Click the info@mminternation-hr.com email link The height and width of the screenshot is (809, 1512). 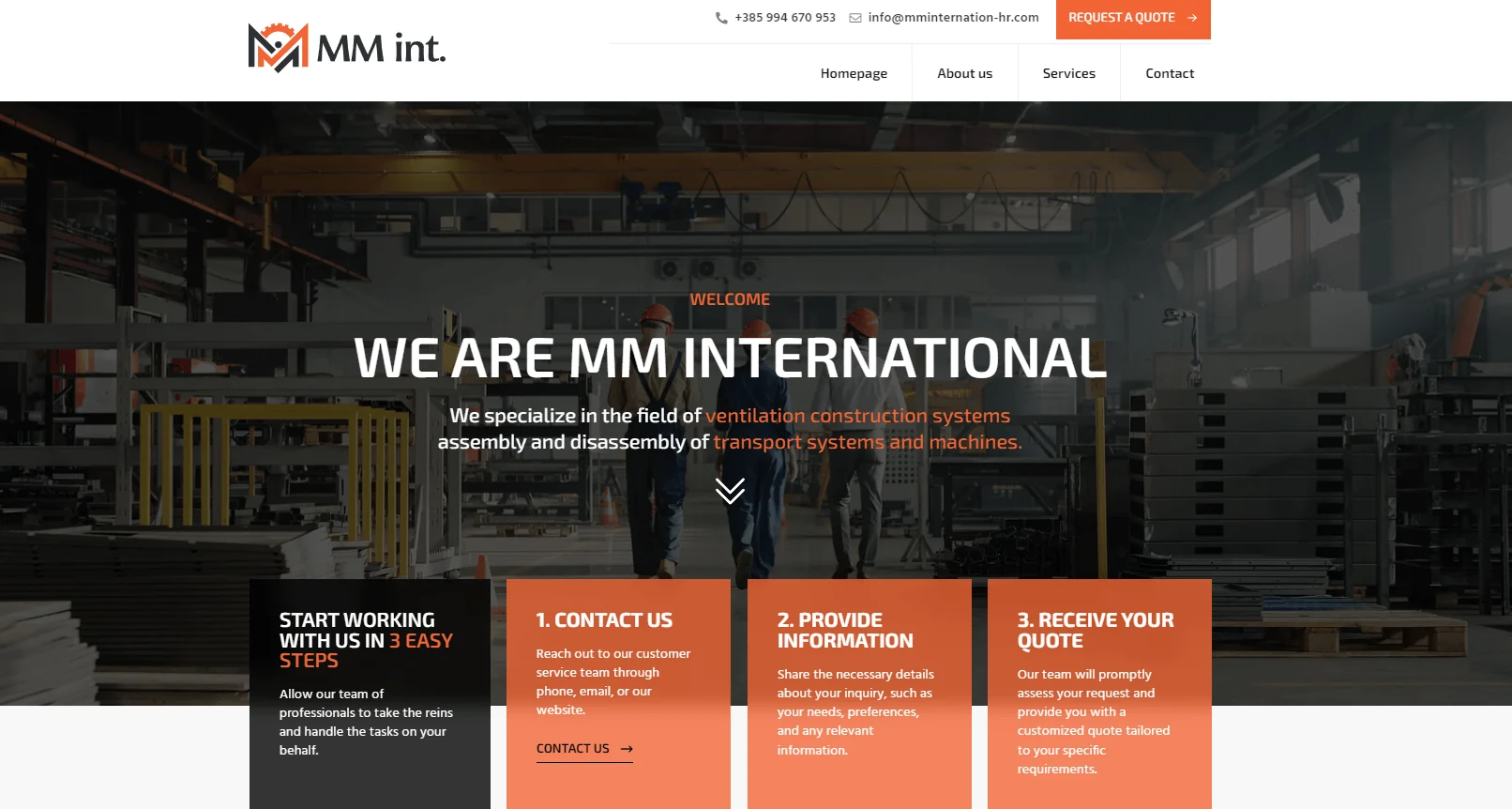[x=953, y=18]
